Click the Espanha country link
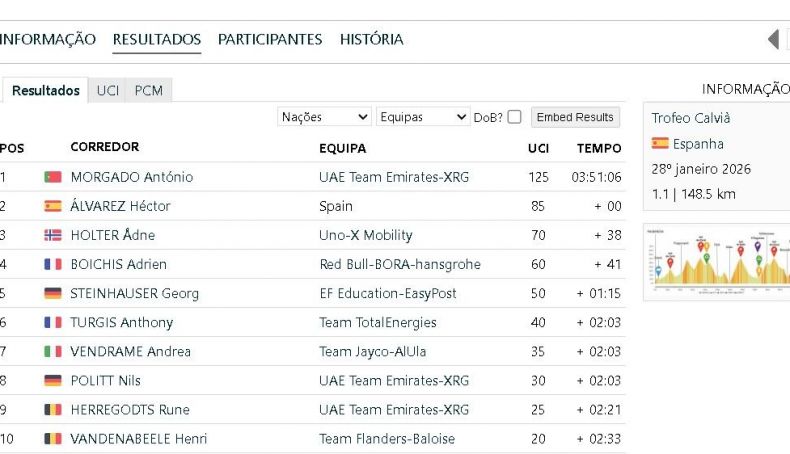 click(698, 144)
